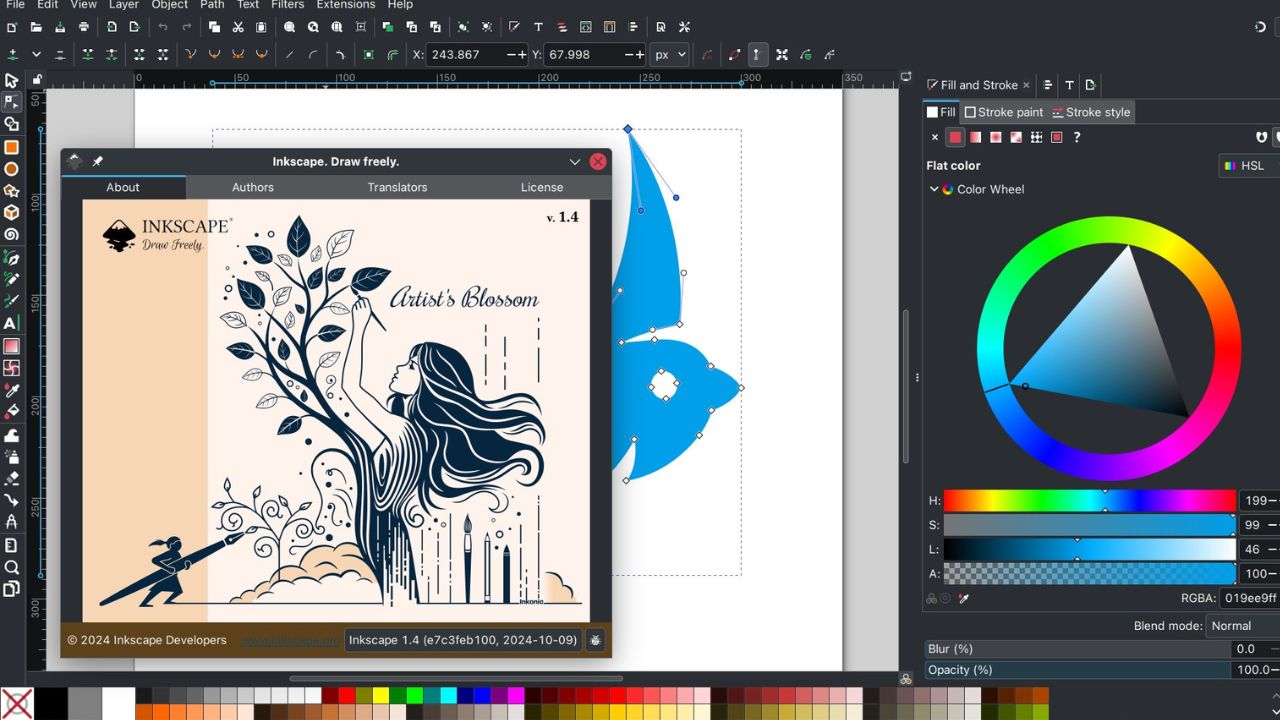Click the New document icon
This screenshot has width=1280, height=720.
pyautogui.click(x=12, y=27)
